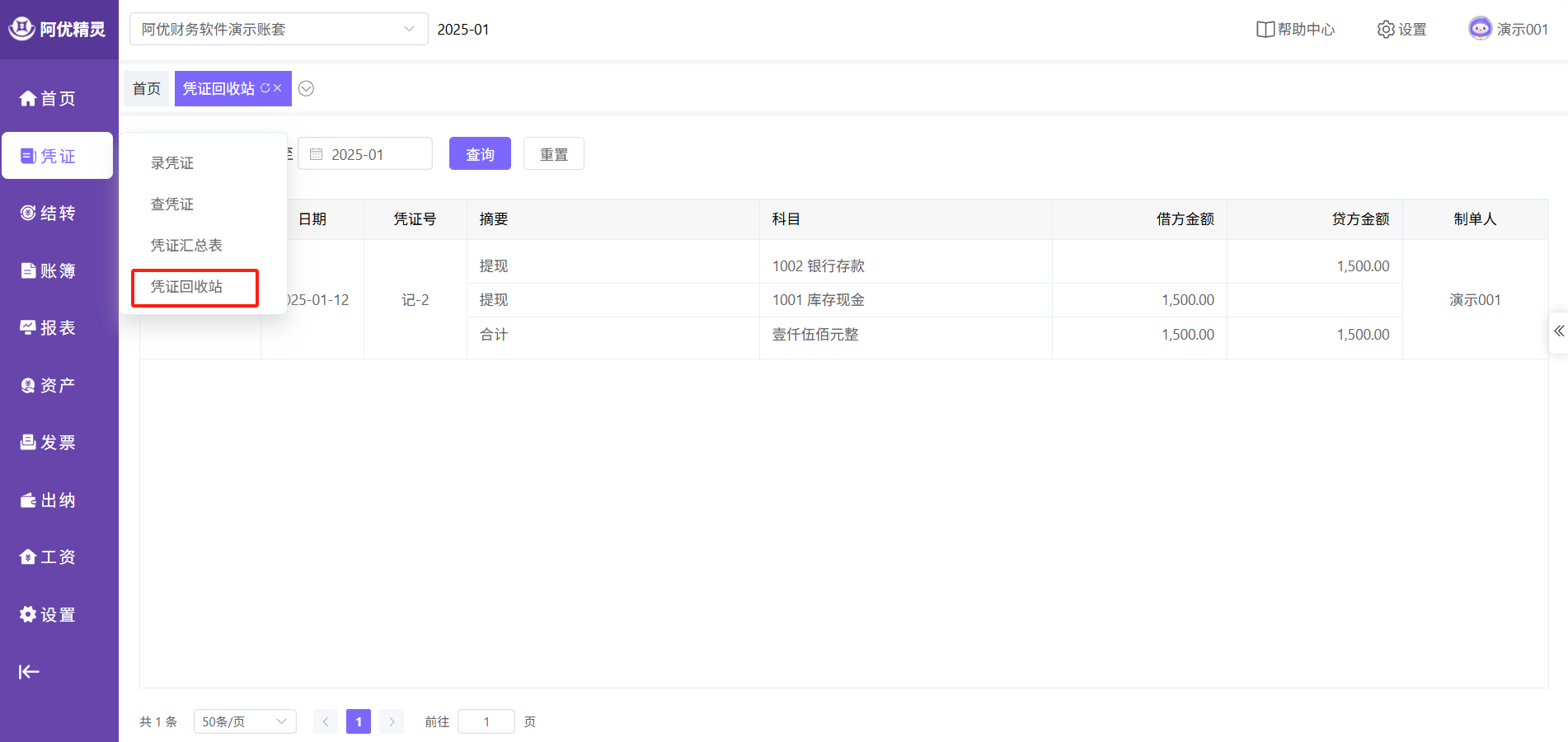Open 帮助中心 help center
The height and width of the screenshot is (742, 1568).
click(x=1295, y=30)
